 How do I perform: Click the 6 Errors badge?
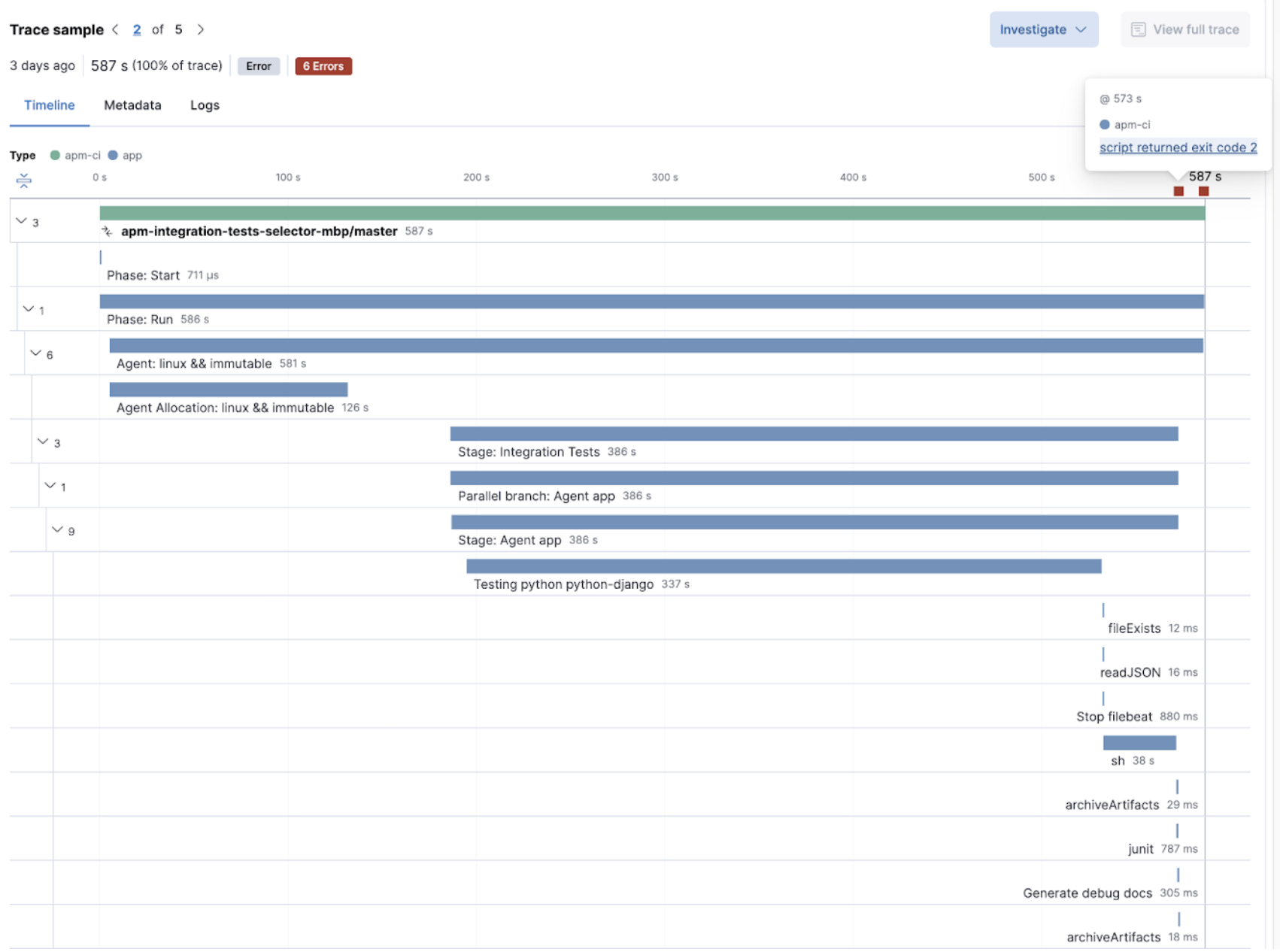[x=323, y=66]
